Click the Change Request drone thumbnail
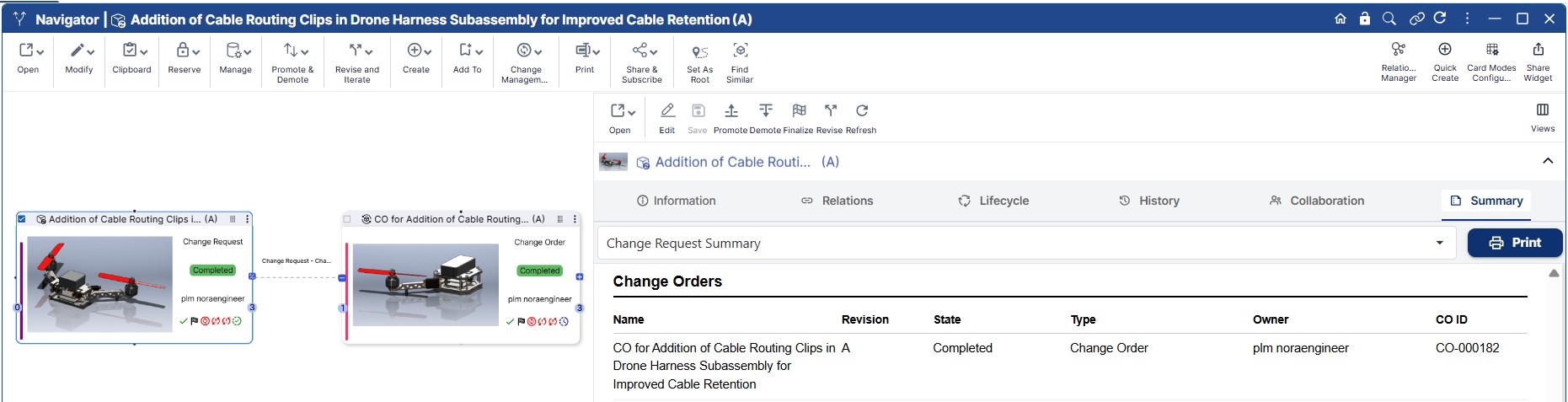This screenshot has height=402, width=1568. tap(99, 283)
